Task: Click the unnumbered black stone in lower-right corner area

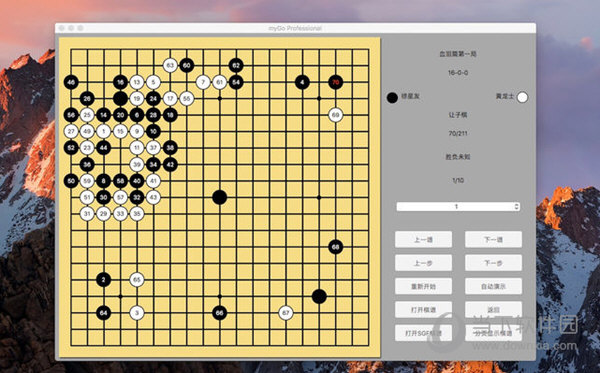Action: tap(319, 296)
